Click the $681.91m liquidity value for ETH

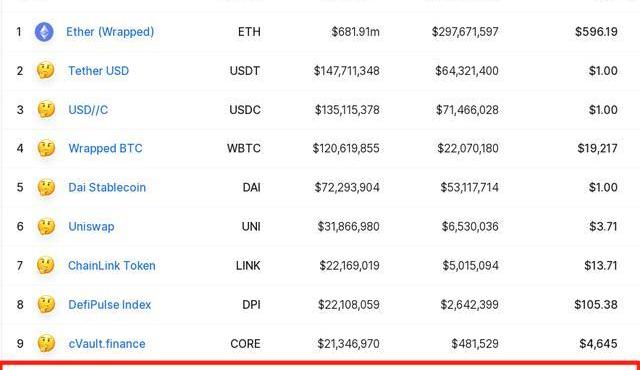coord(355,32)
